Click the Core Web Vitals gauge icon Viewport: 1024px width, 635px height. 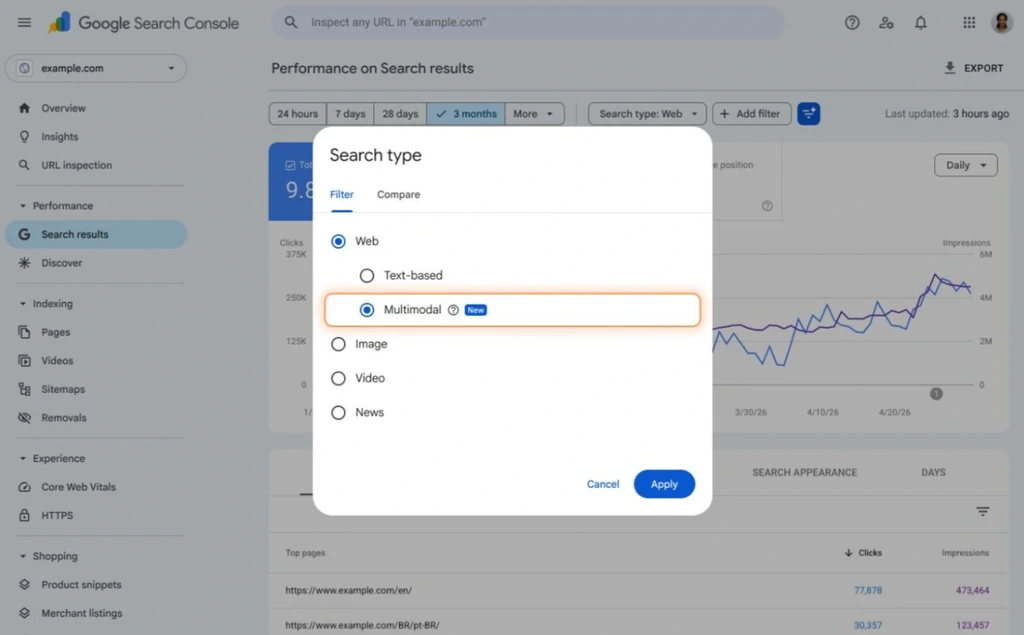click(24, 487)
